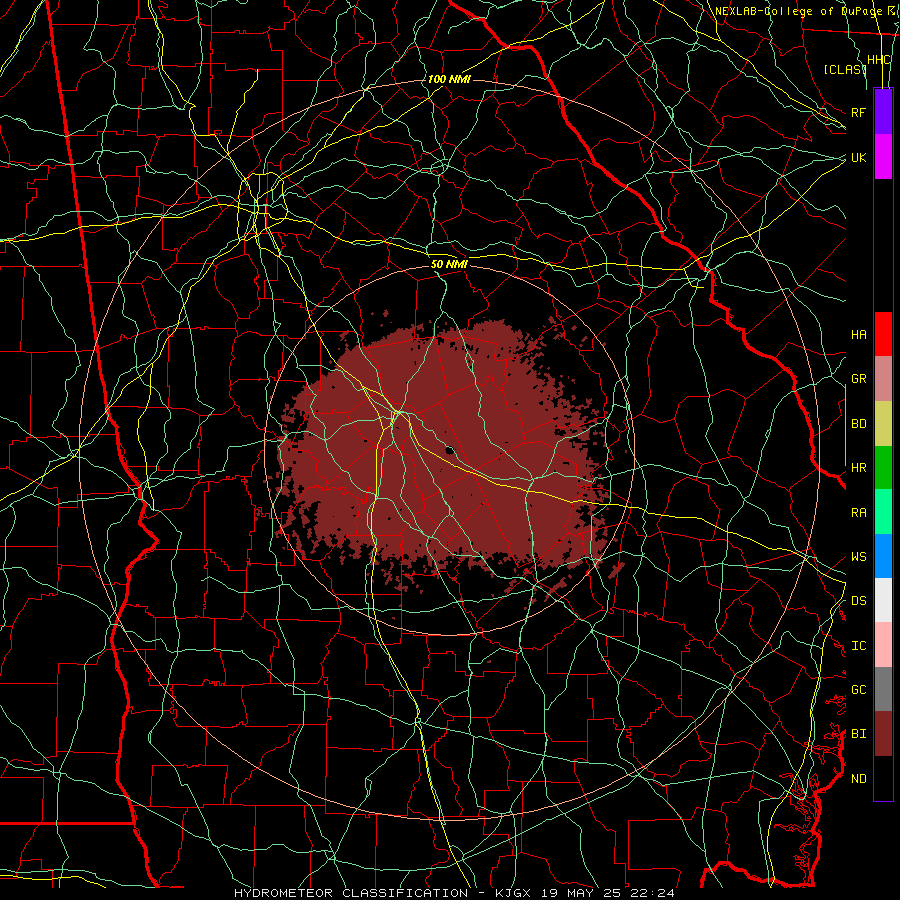Click the Hydrometeor Classification KJGX caption
The height and width of the screenshot is (900, 900).
tap(454, 893)
